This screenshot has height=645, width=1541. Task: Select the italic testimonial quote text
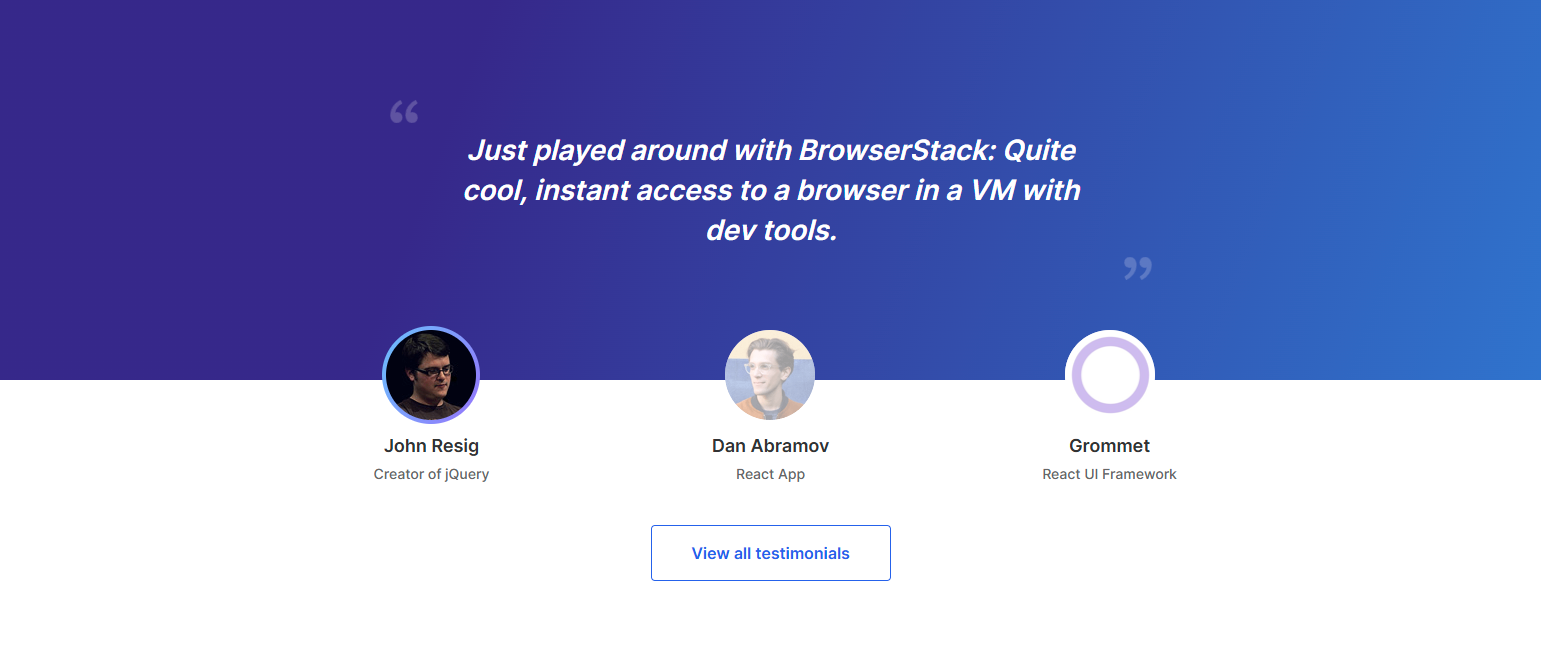coord(770,190)
